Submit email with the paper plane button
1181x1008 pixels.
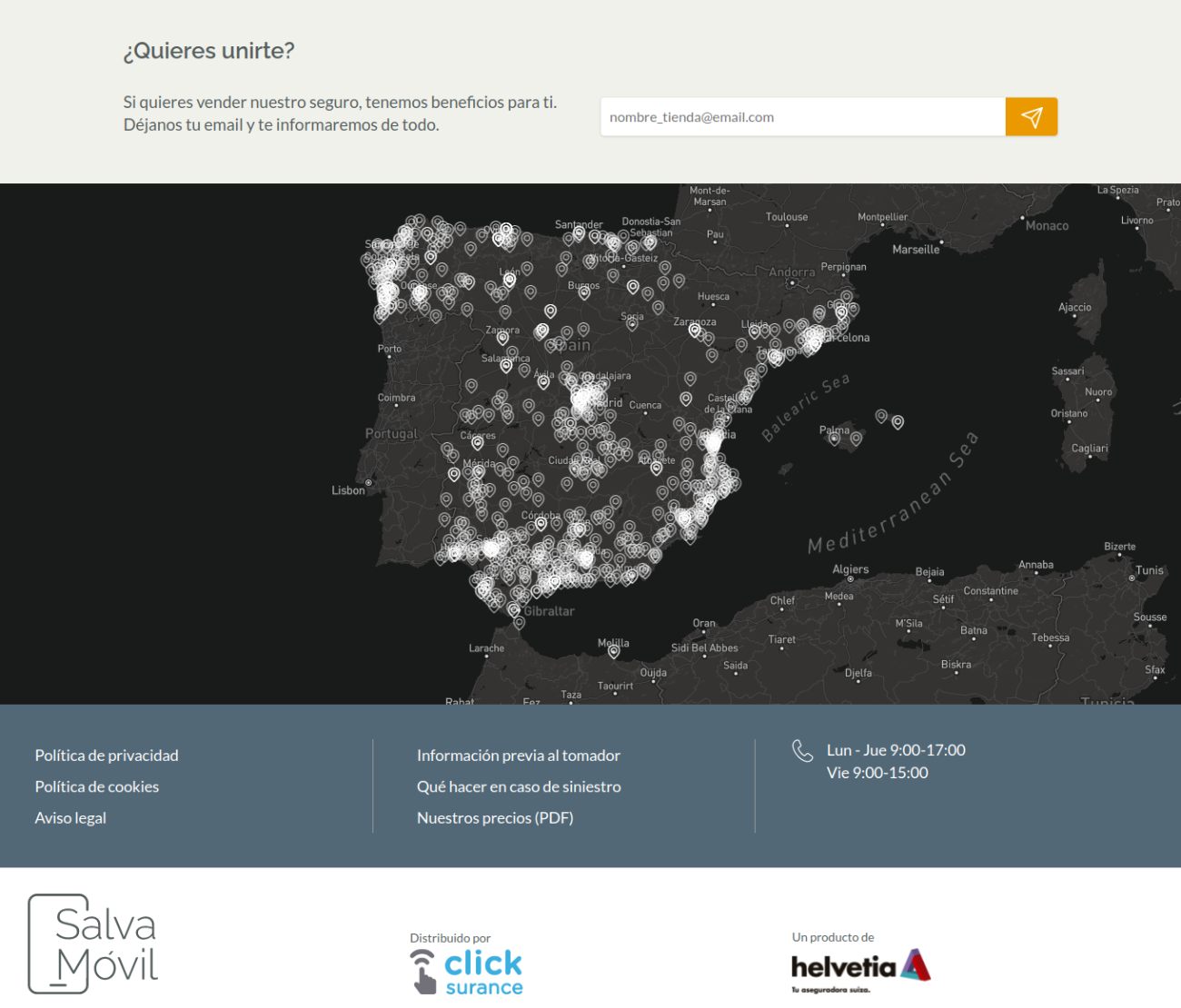click(1031, 117)
